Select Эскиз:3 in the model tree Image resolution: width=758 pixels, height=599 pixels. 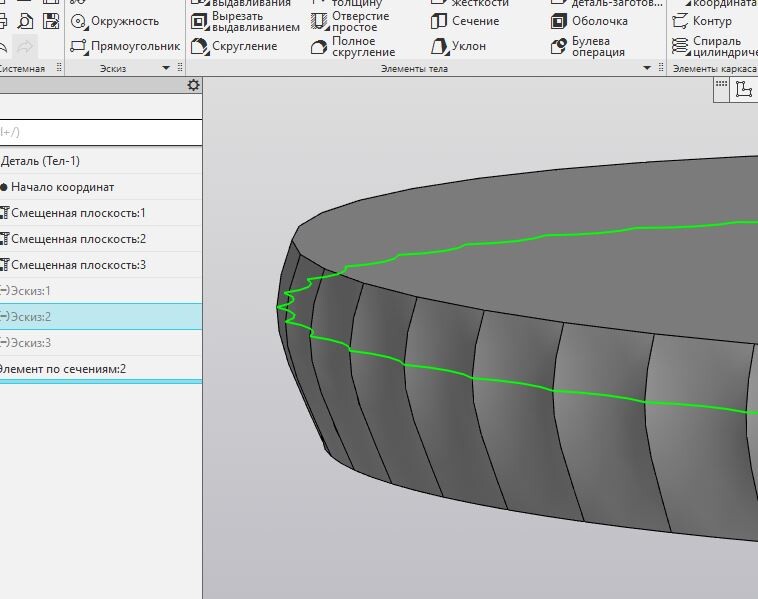30,343
